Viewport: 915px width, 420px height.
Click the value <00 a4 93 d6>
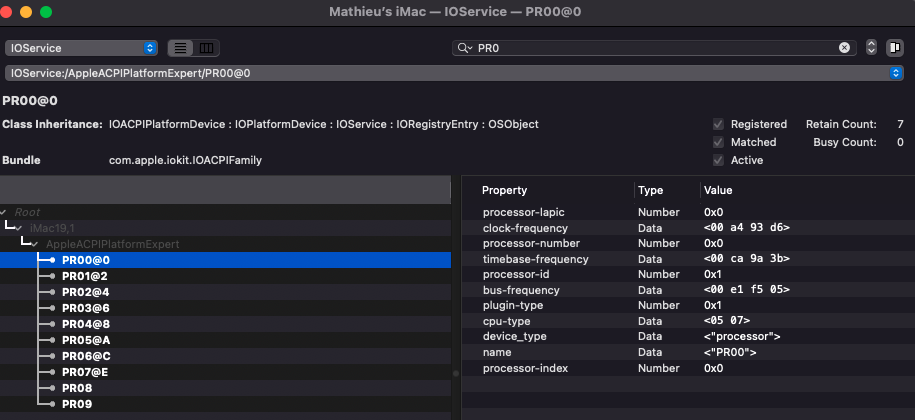point(747,228)
